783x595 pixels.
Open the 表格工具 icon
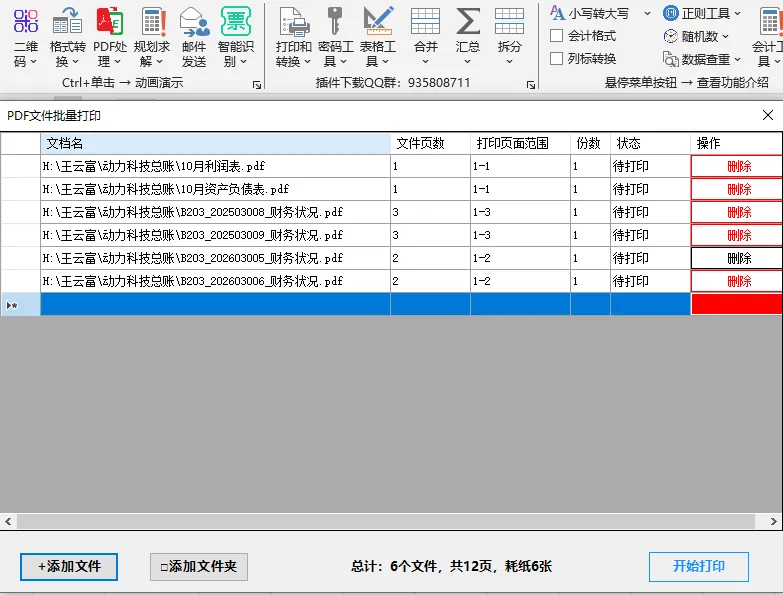[x=378, y=21]
